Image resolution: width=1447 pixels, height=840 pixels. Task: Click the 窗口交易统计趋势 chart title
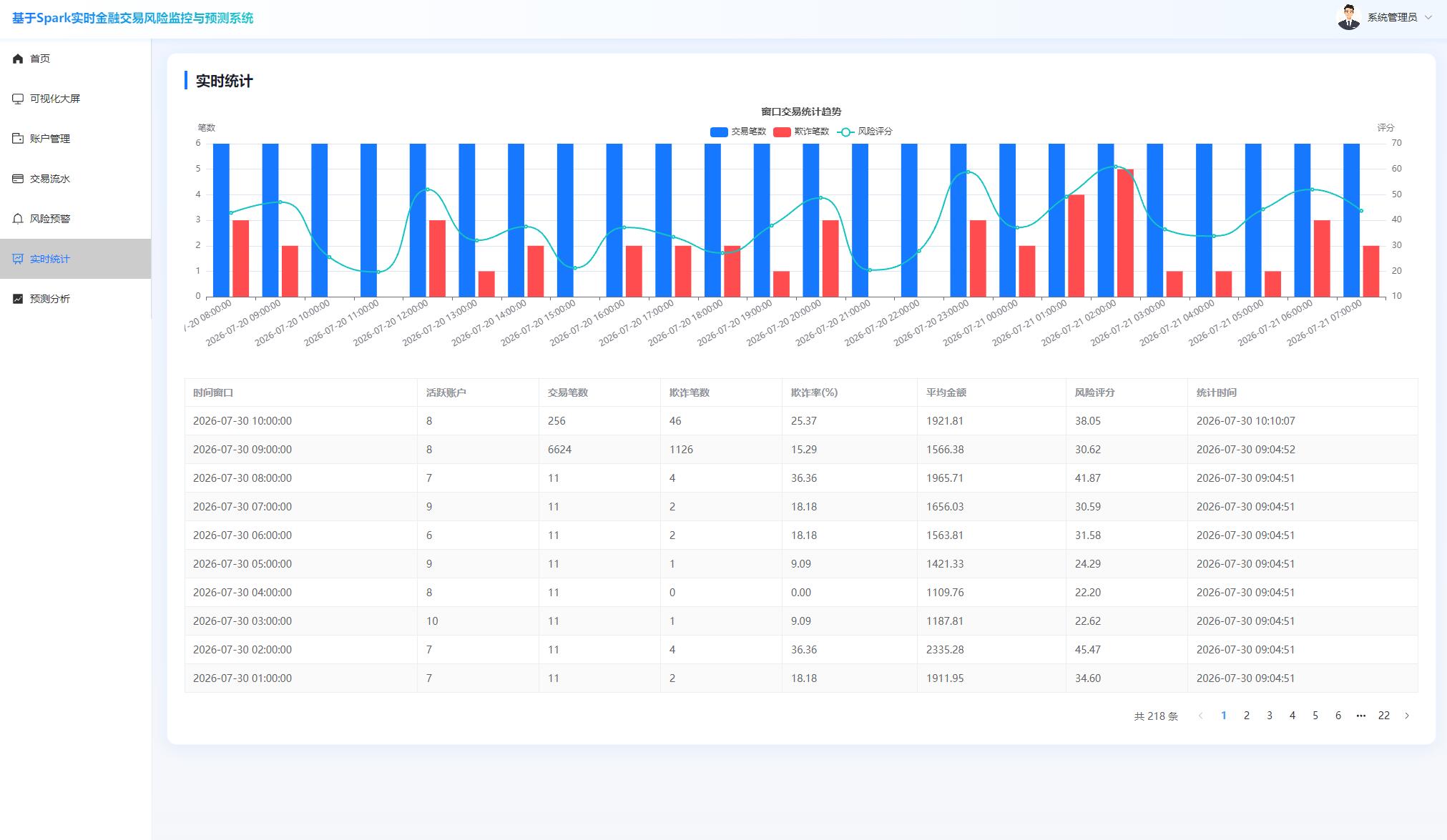801,112
